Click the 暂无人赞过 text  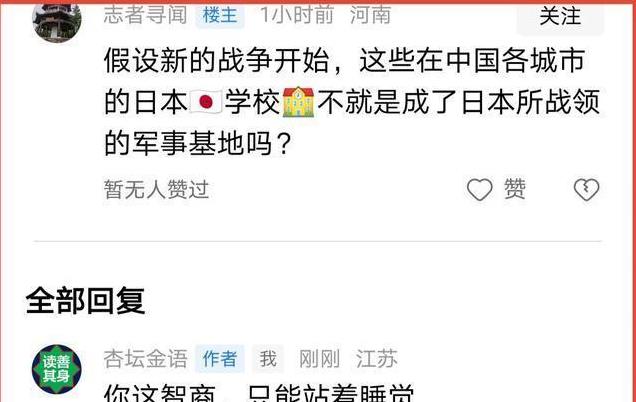157,189
